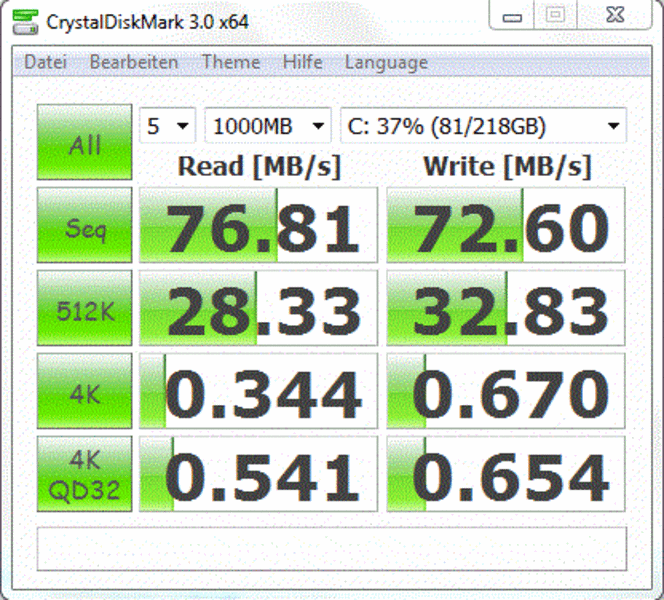Viewport: 664px width, 600px height.
Task: Click the Read [MB/s] column header
Action: tap(259, 166)
